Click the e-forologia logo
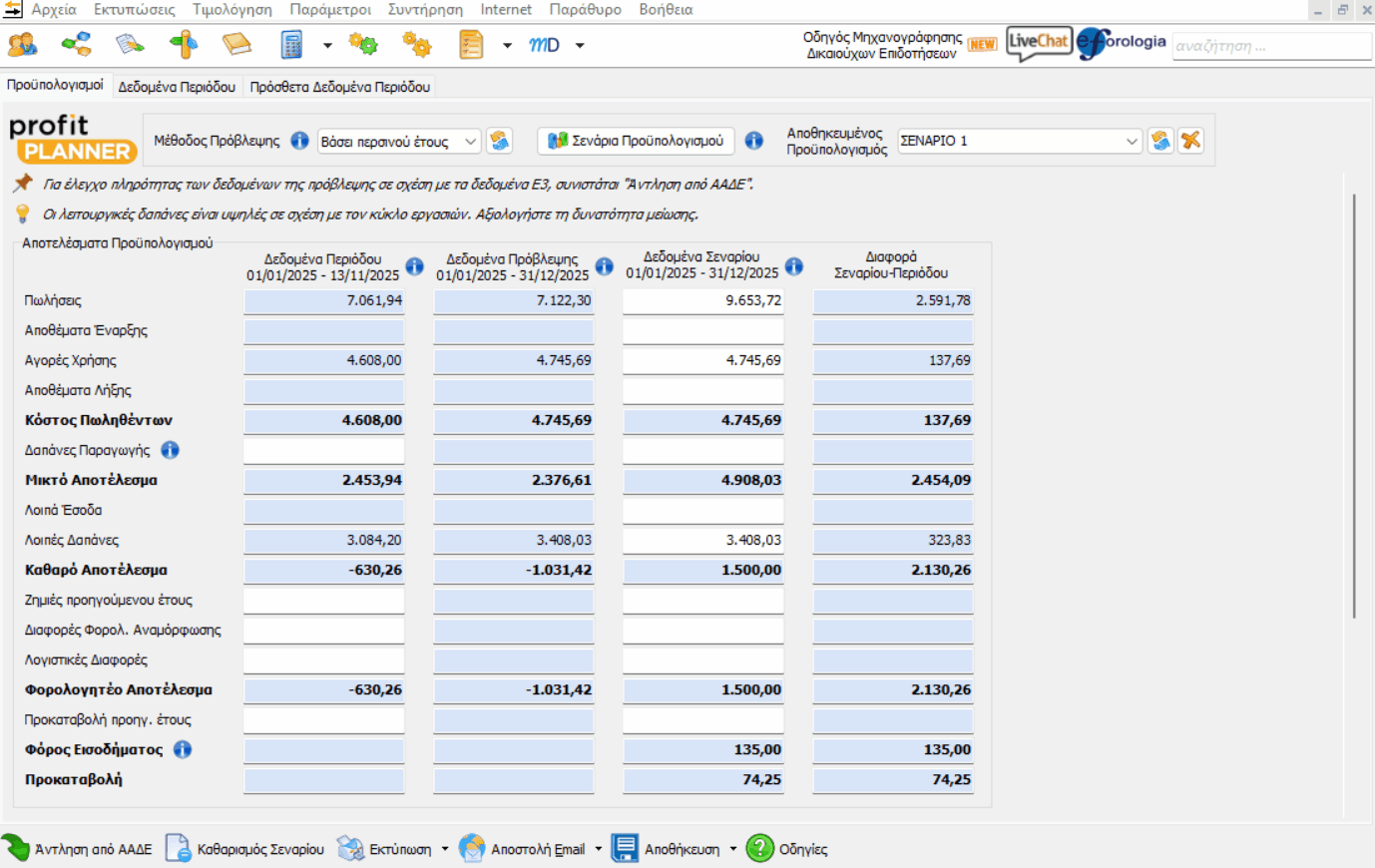This screenshot has height=868, width=1375. pos(1122,43)
